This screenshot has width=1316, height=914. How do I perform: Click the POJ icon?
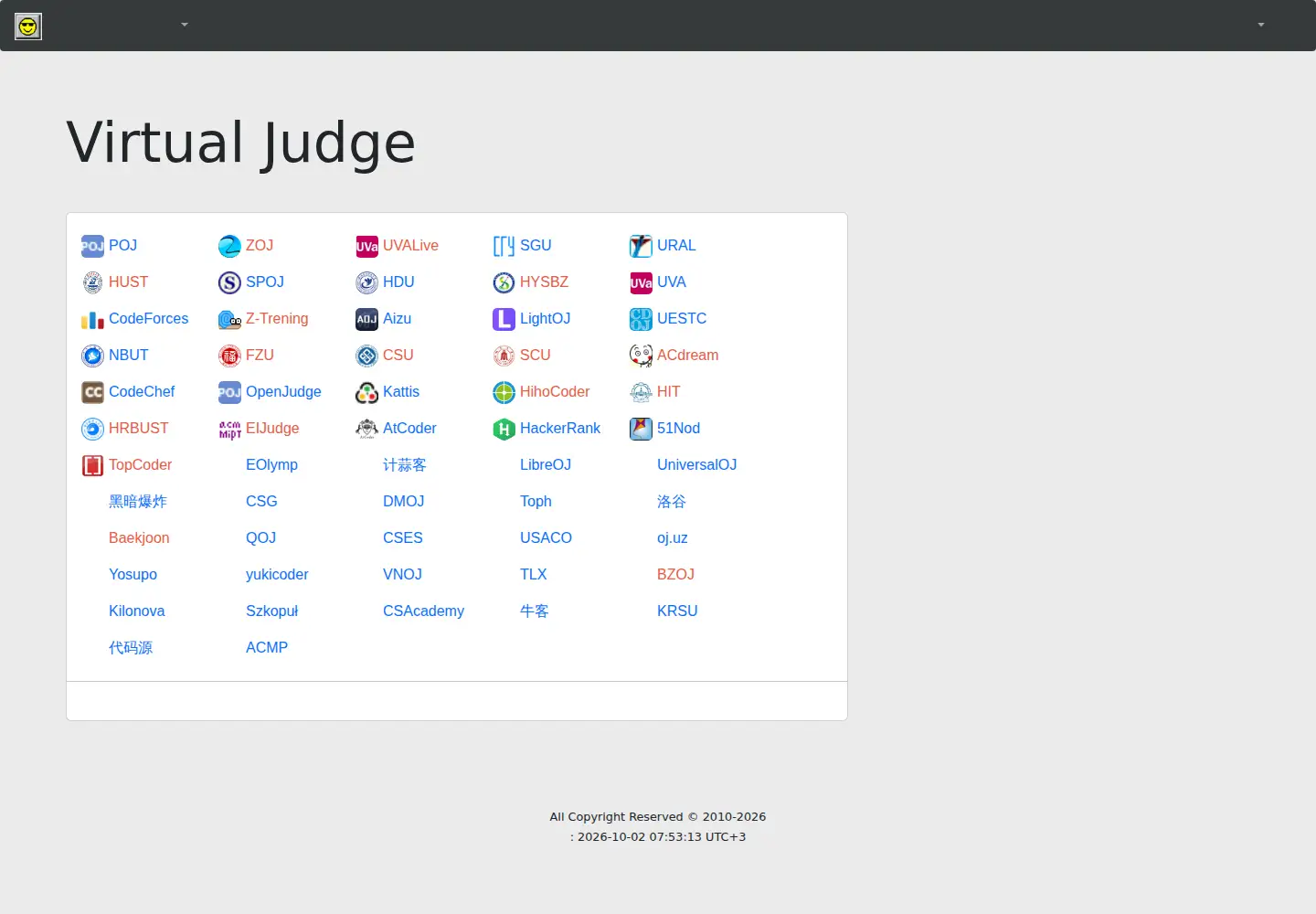point(92,246)
